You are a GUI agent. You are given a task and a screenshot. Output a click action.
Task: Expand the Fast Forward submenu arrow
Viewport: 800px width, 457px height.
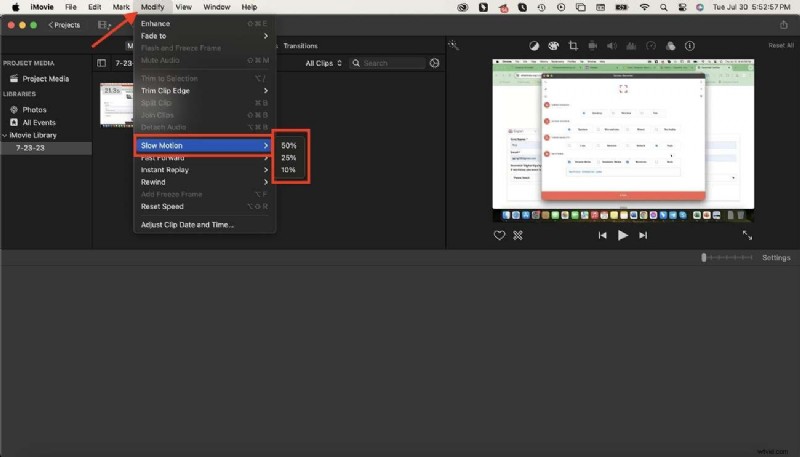tap(266, 158)
